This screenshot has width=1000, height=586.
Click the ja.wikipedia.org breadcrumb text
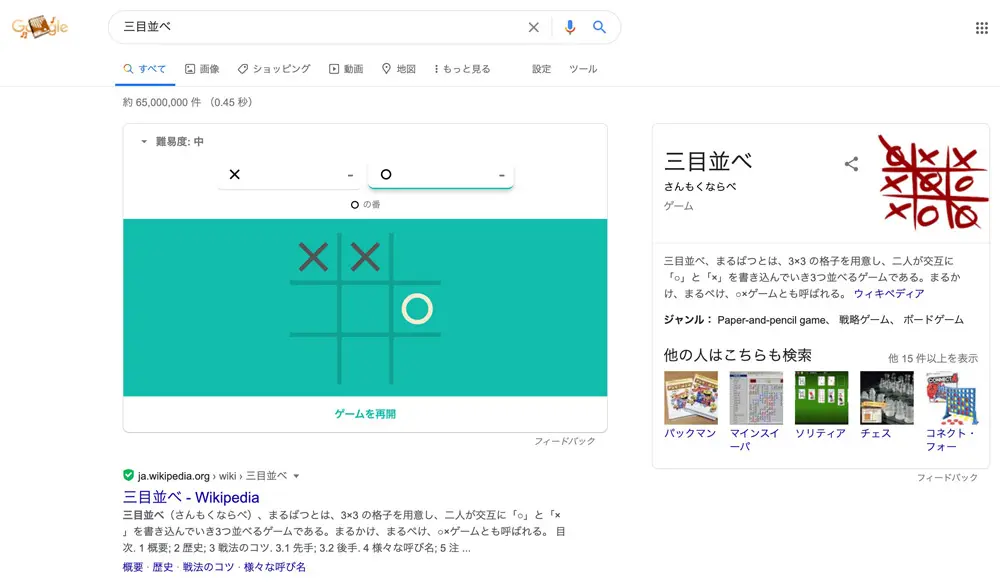point(173,476)
